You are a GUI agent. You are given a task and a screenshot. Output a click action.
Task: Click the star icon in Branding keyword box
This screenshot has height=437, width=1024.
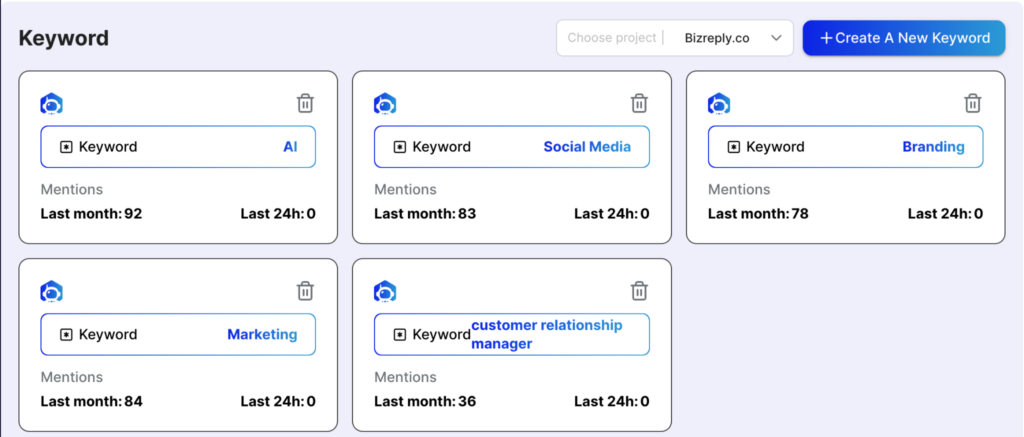[733, 147]
